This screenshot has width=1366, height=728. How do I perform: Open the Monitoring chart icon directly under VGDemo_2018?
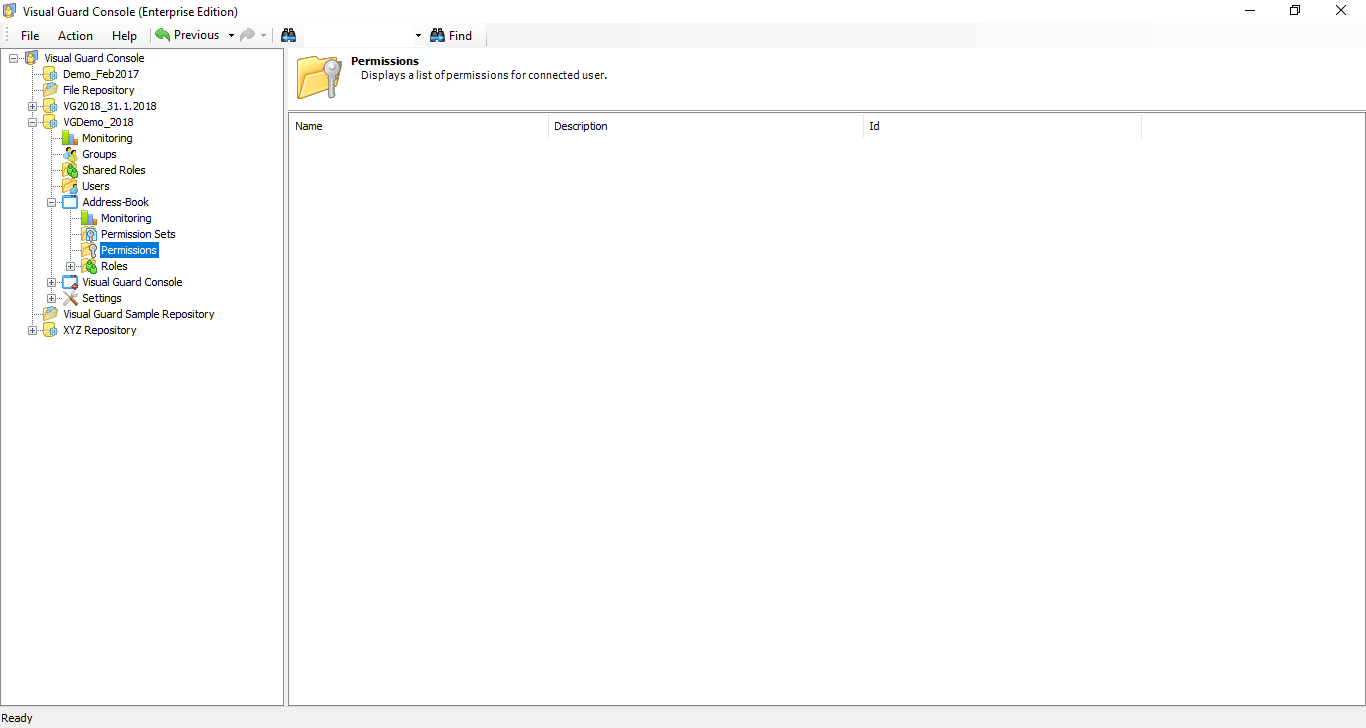[x=70, y=138]
